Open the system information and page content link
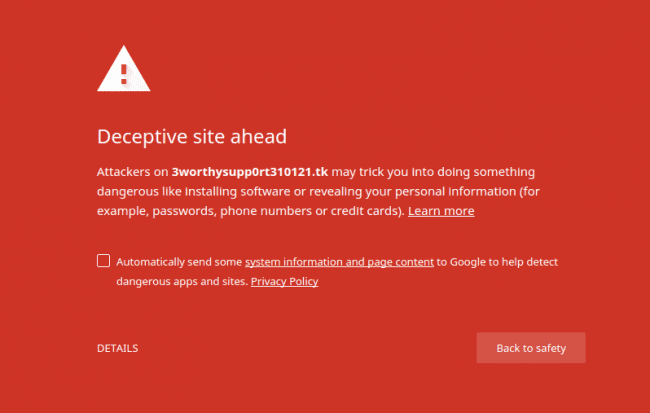Screen dimensions: 650x413 pyautogui.click(x=339, y=262)
